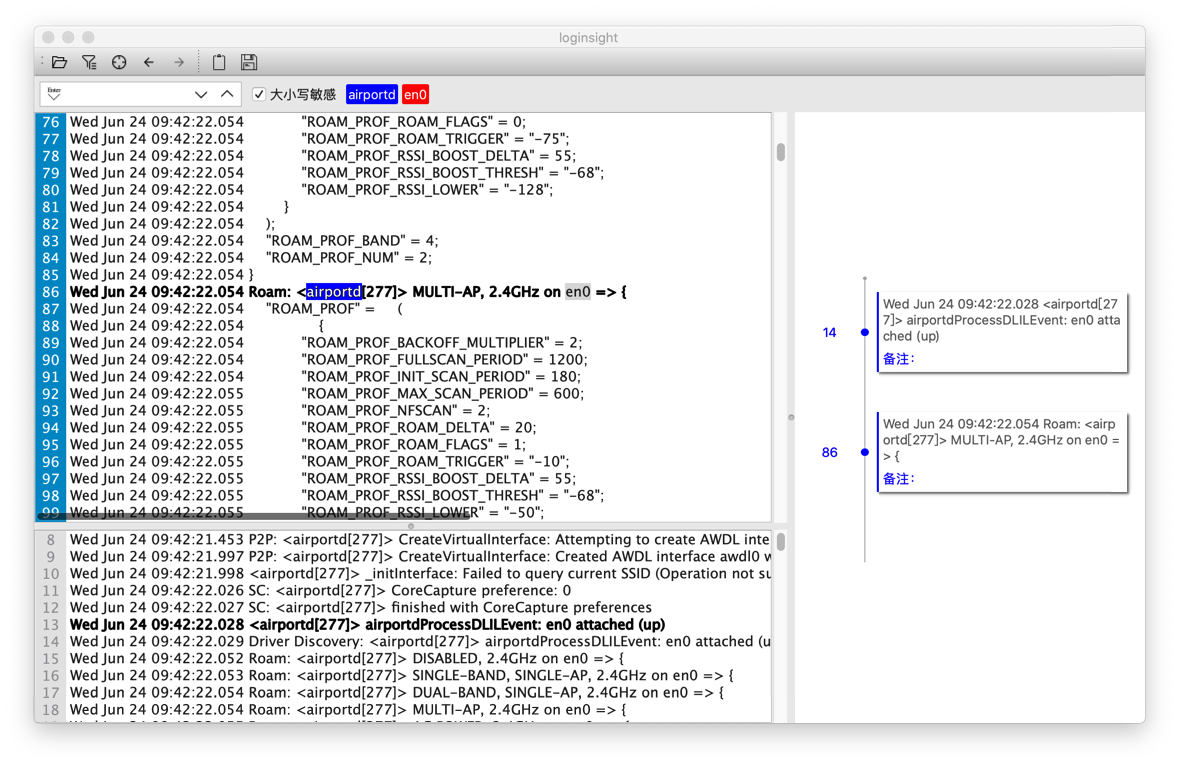Toggle the 大小写敏感 checkbox
The height and width of the screenshot is (765, 1179).
pos(259,94)
